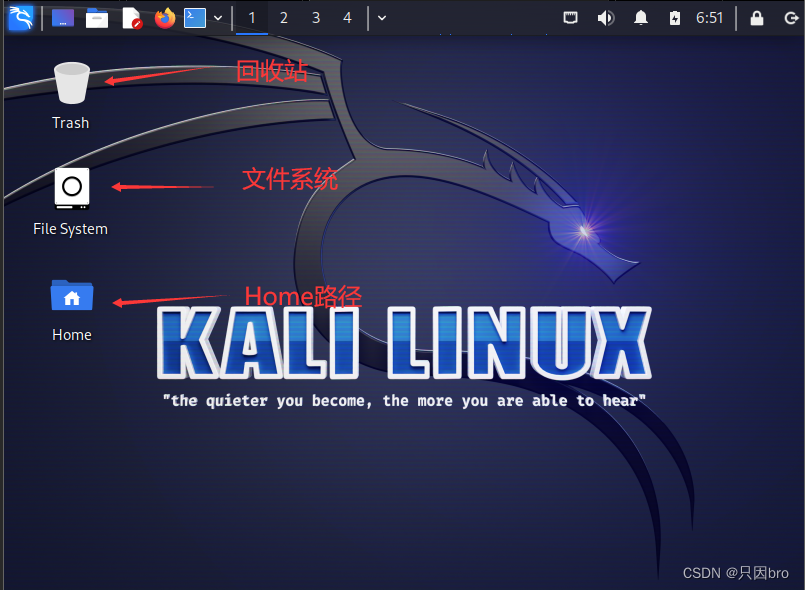Click the 6:51 clock
The height and width of the screenshot is (590, 805).
[710, 18]
